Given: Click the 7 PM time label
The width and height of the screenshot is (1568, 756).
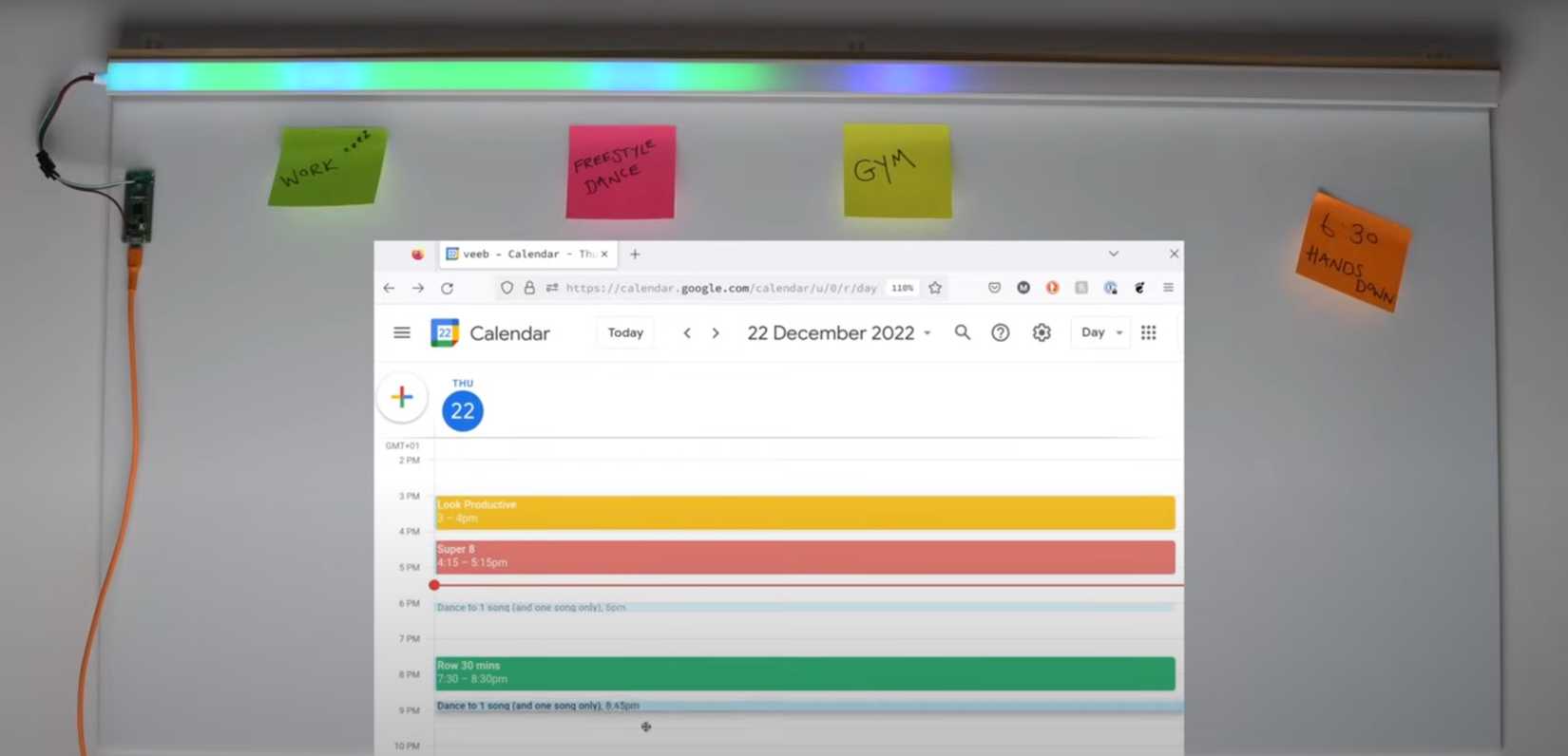Looking at the screenshot, I should (410, 638).
